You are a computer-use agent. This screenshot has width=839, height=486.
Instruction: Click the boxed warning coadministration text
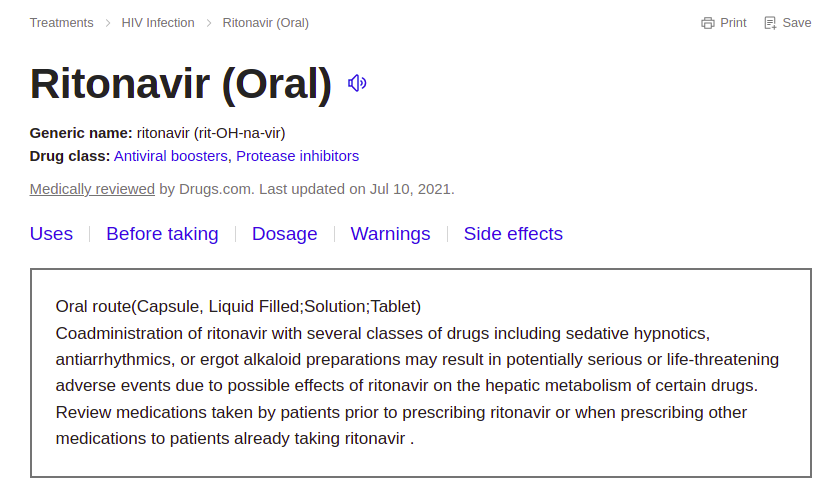pyautogui.click(x=417, y=386)
